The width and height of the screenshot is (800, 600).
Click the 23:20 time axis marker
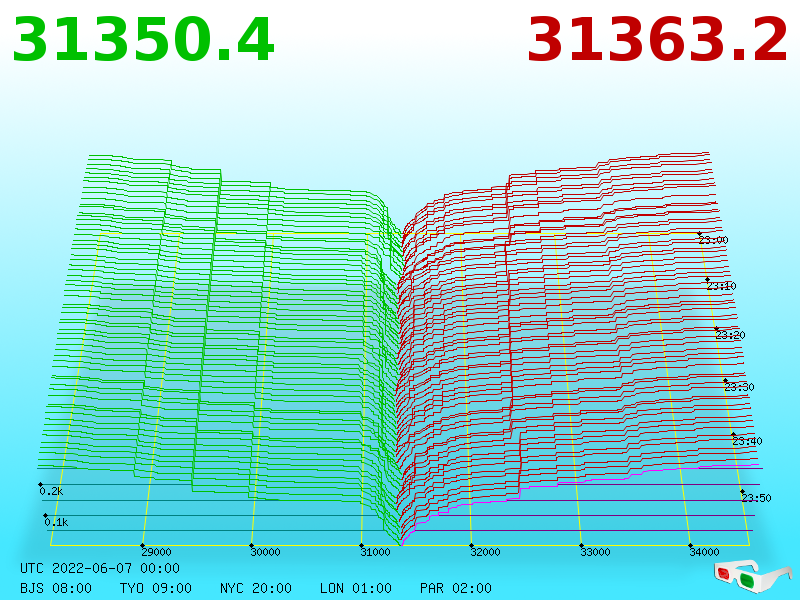(x=730, y=335)
